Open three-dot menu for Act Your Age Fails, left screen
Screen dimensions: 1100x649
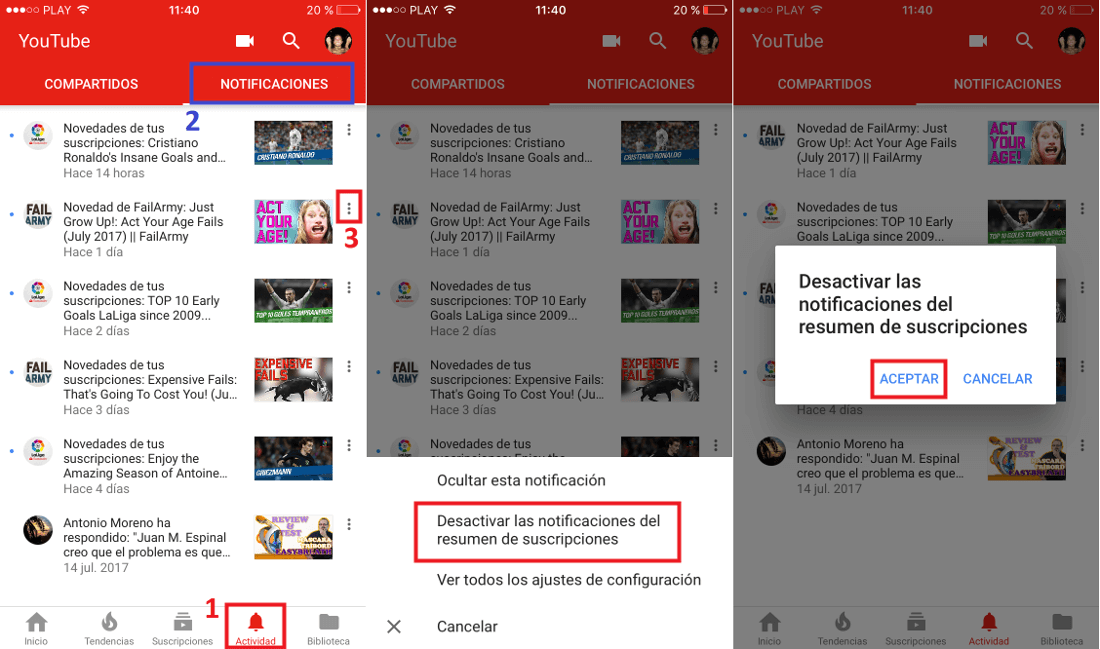click(x=349, y=207)
